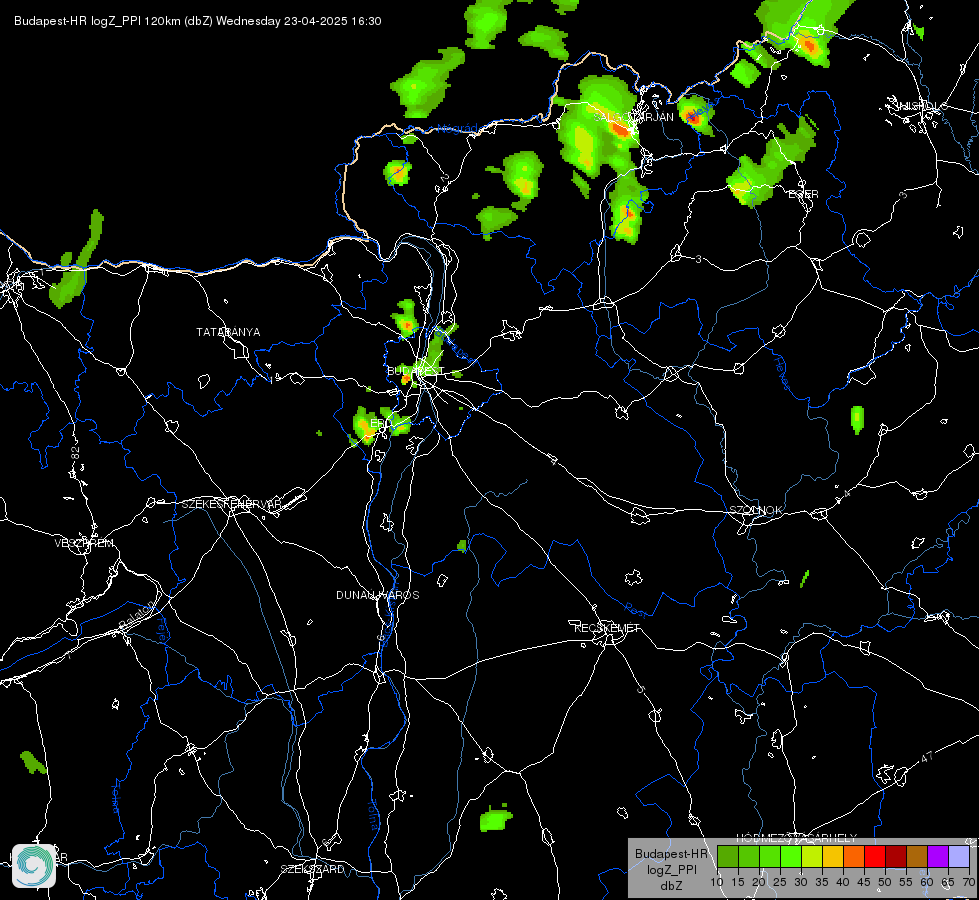Click the 'logZ_PPI' legend label
The image size is (979, 900).
(672, 869)
